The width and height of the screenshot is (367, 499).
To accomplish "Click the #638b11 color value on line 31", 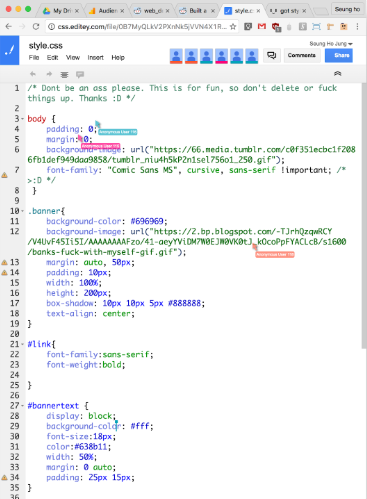I will [90, 447].
